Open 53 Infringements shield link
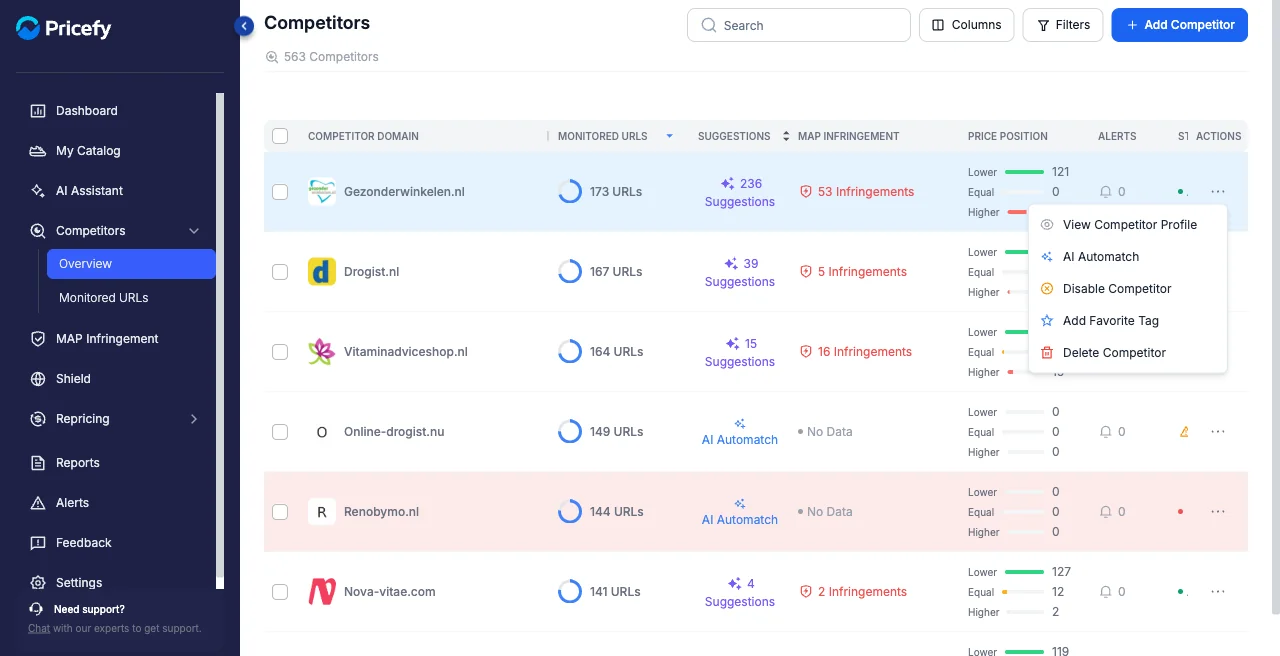 [x=857, y=192]
